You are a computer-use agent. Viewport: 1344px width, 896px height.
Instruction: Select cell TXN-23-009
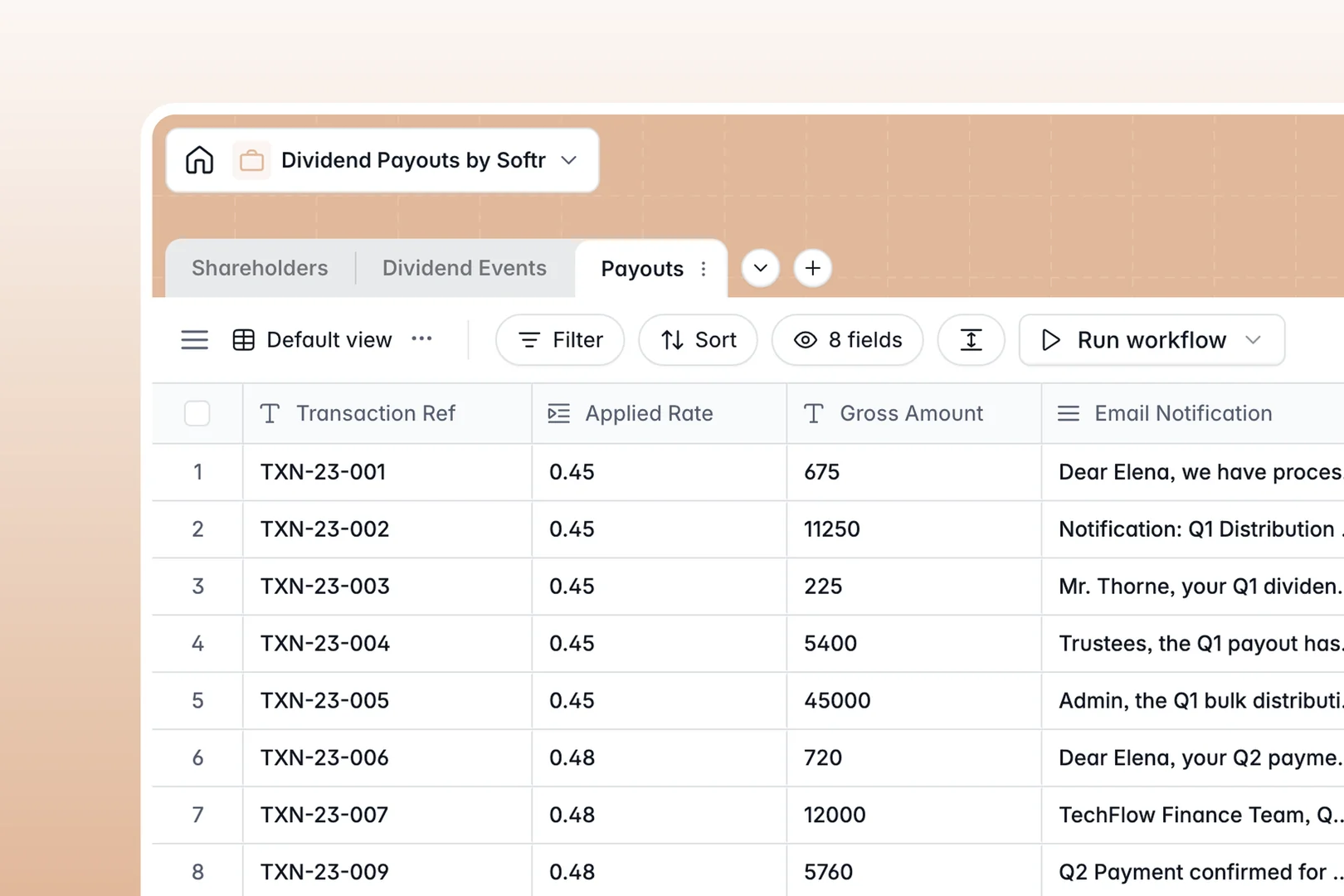coord(387,870)
